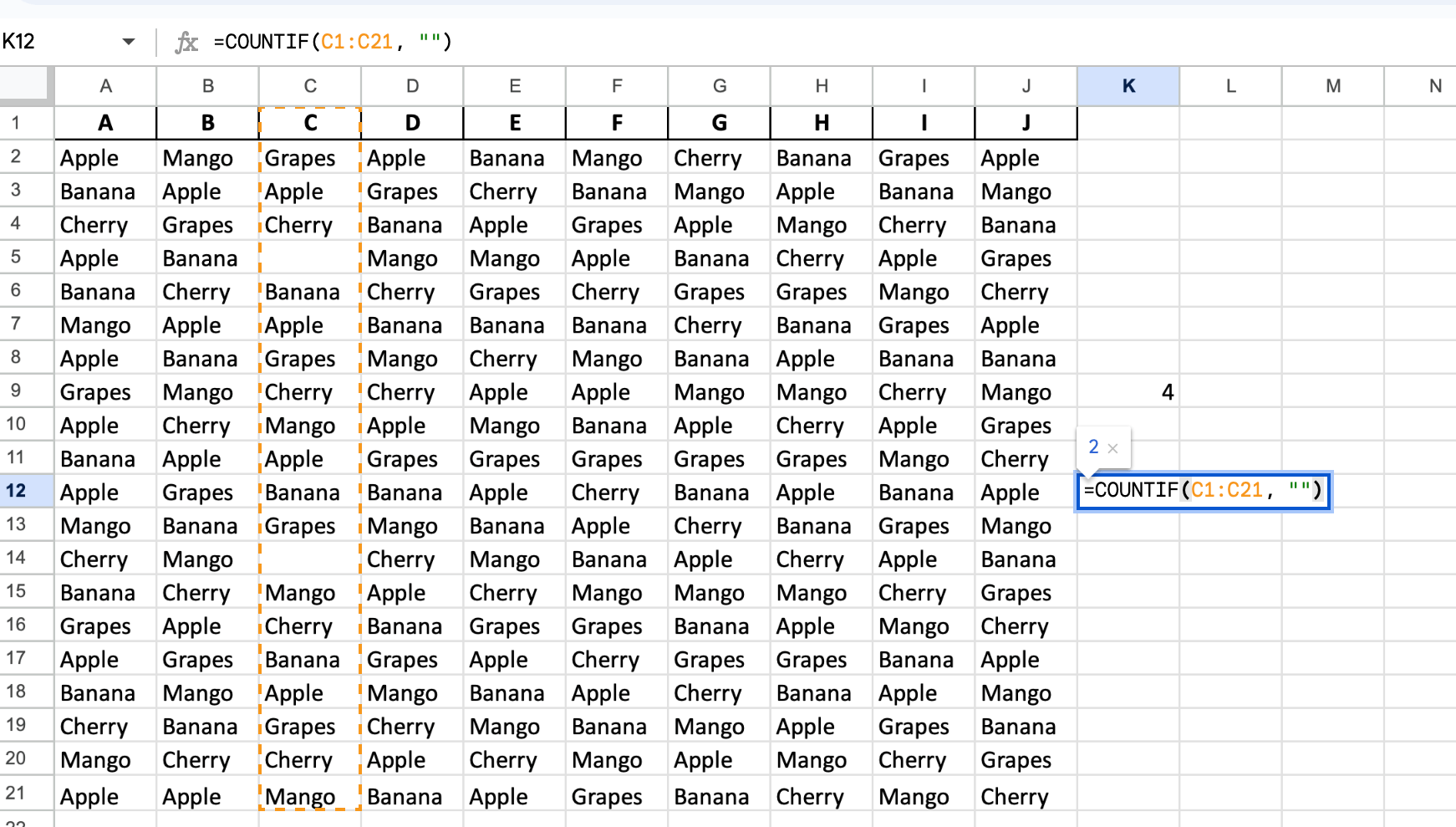Image resolution: width=1456 pixels, height=827 pixels.
Task: Click the select-all corner box
Action: coord(27,85)
